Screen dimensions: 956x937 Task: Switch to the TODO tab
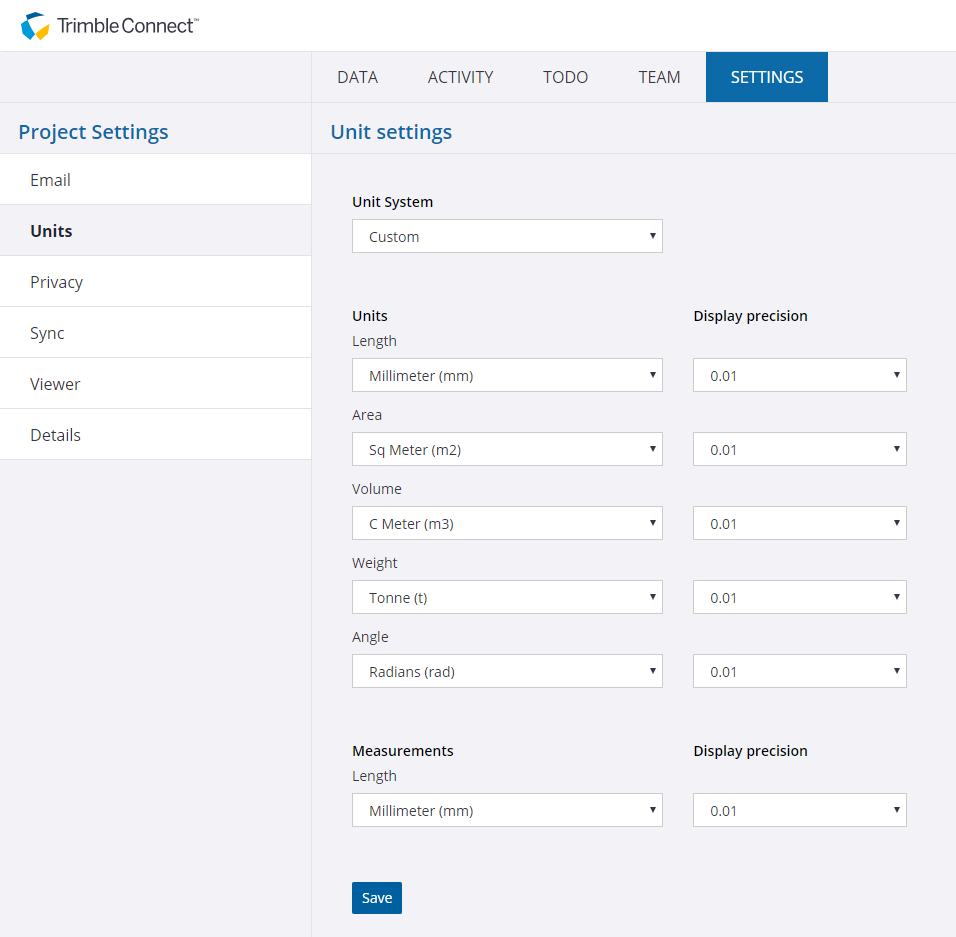[564, 77]
